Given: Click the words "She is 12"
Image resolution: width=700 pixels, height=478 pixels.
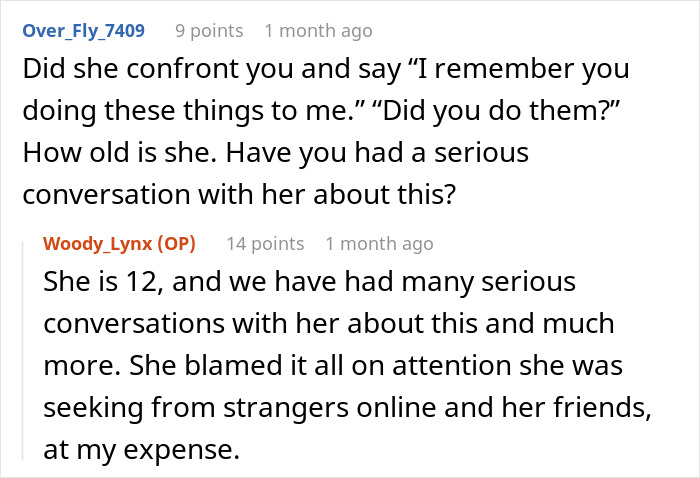Looking at the screenshot, I should pyautogui.click(x=96, y=282).
